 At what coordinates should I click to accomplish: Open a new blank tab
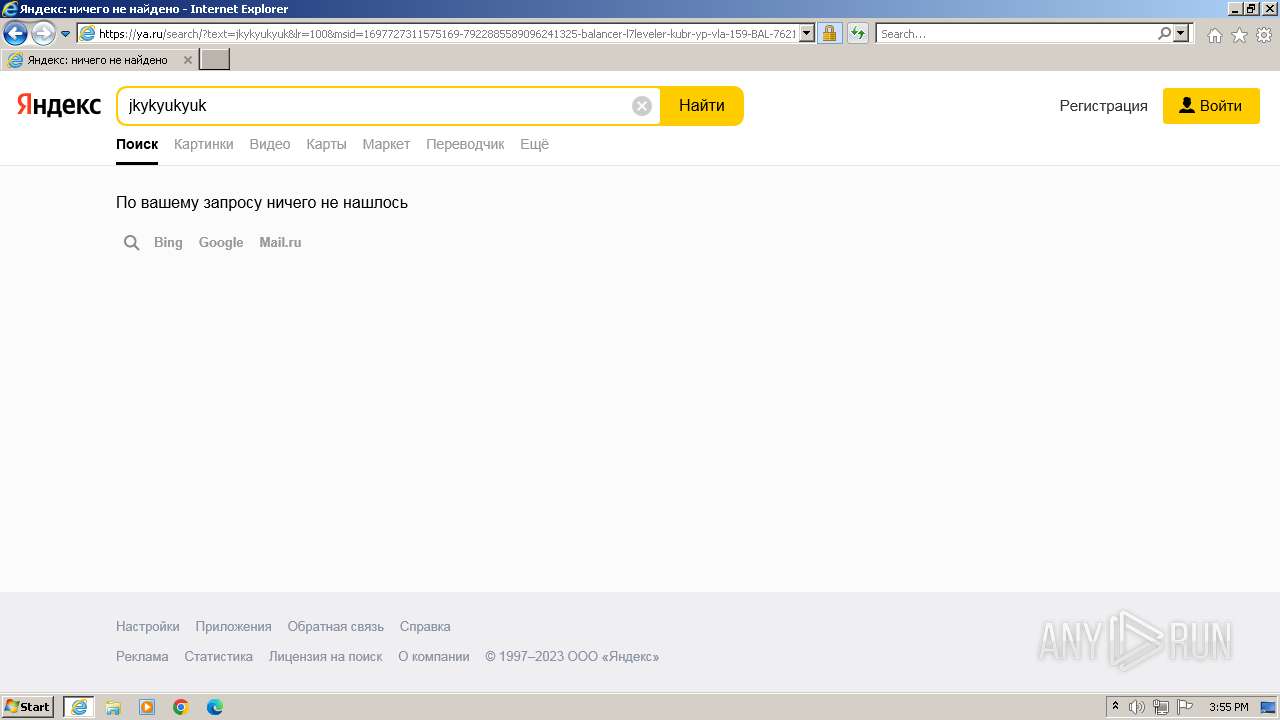coord(215,60)
